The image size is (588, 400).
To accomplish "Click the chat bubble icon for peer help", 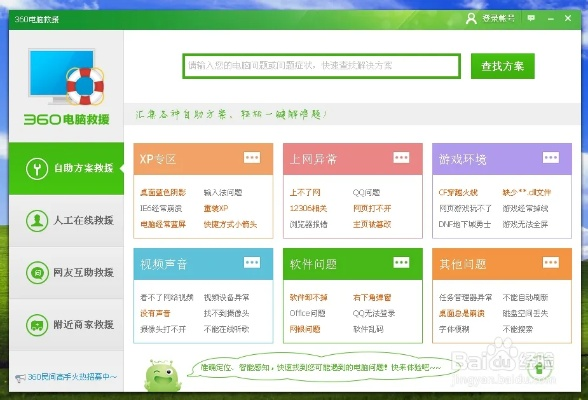I will tap(37, 273).
